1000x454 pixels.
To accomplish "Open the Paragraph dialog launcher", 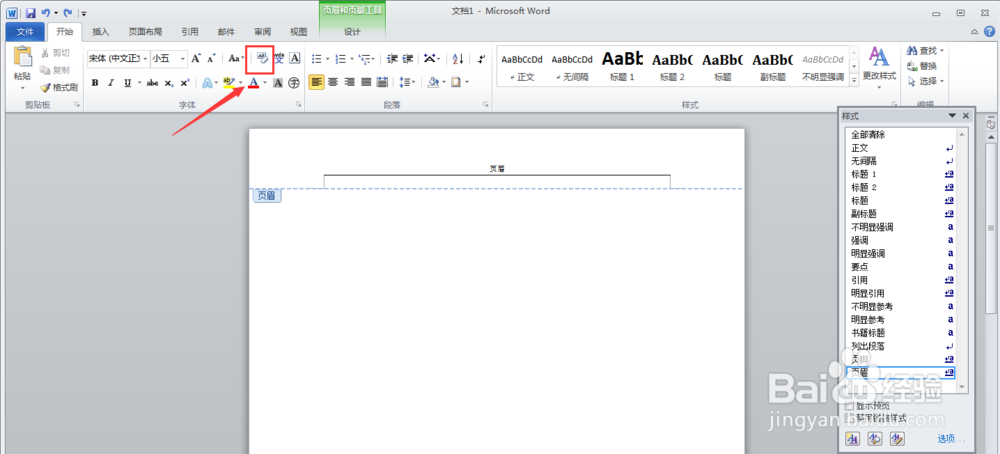I will [485, 104].
